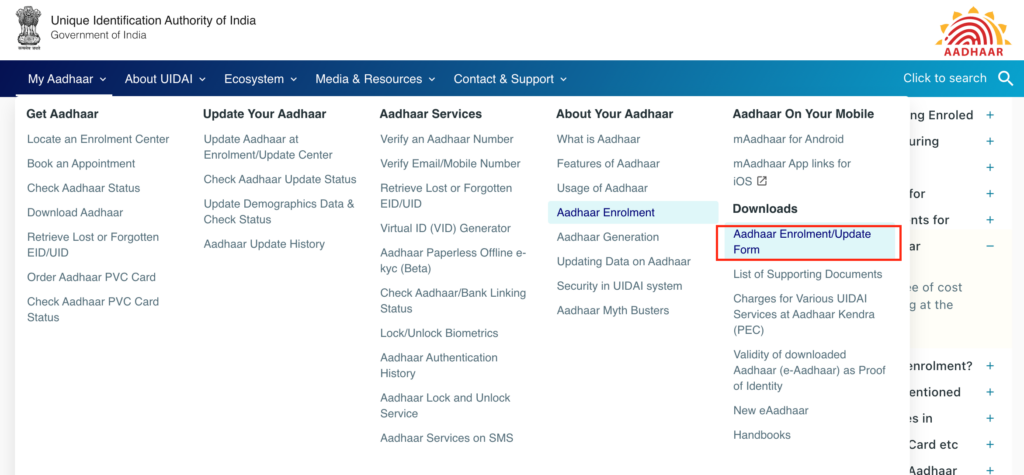Collapse the open FAQ with minus icon

pyautogui.click(x=990, y=246)
